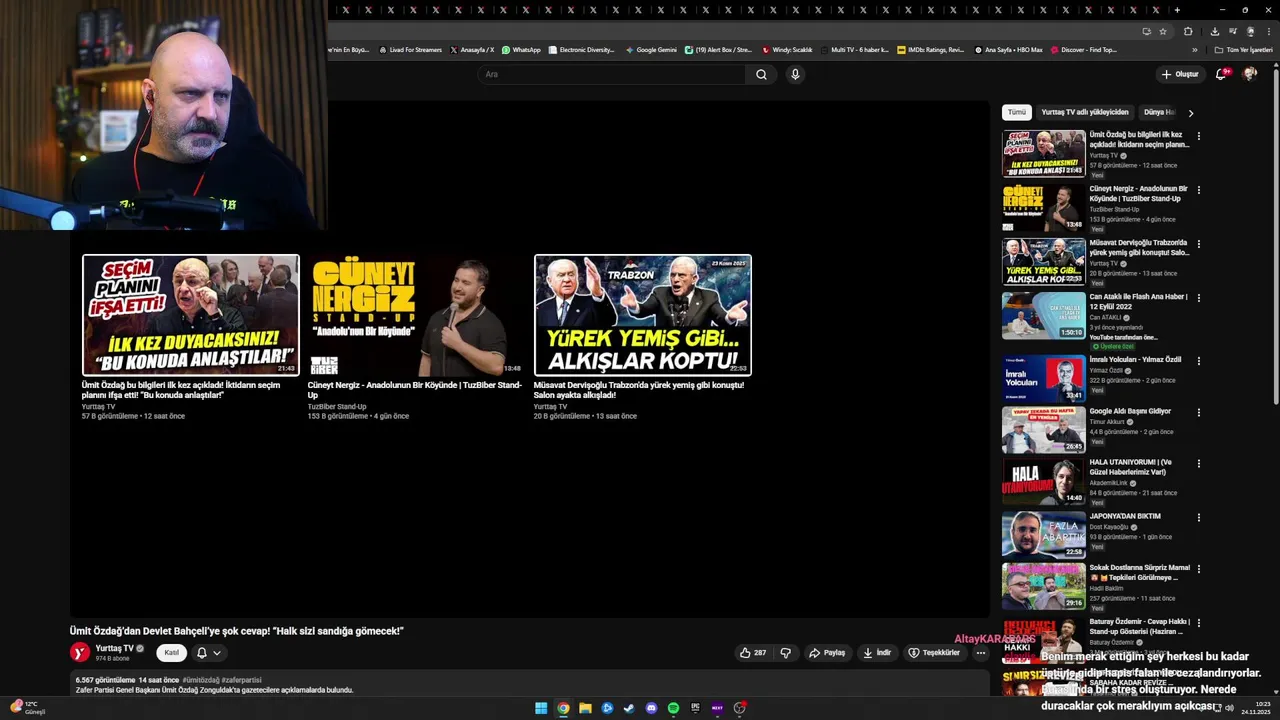The height and width of the screenshot is (720, 1280).
Task: Open weather widget showing 12°C Güneşli
Action: point(26,707)
